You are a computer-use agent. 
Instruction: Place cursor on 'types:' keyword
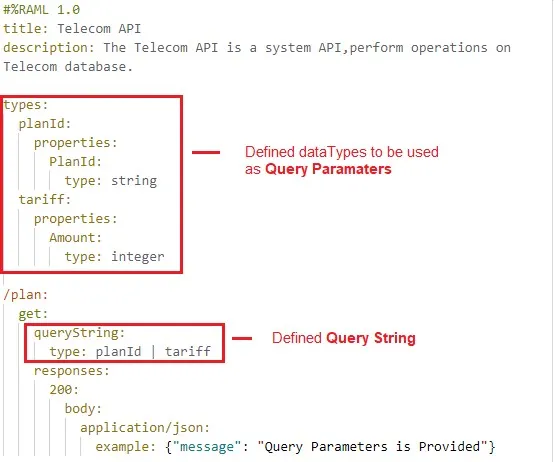tap(25, 105)
